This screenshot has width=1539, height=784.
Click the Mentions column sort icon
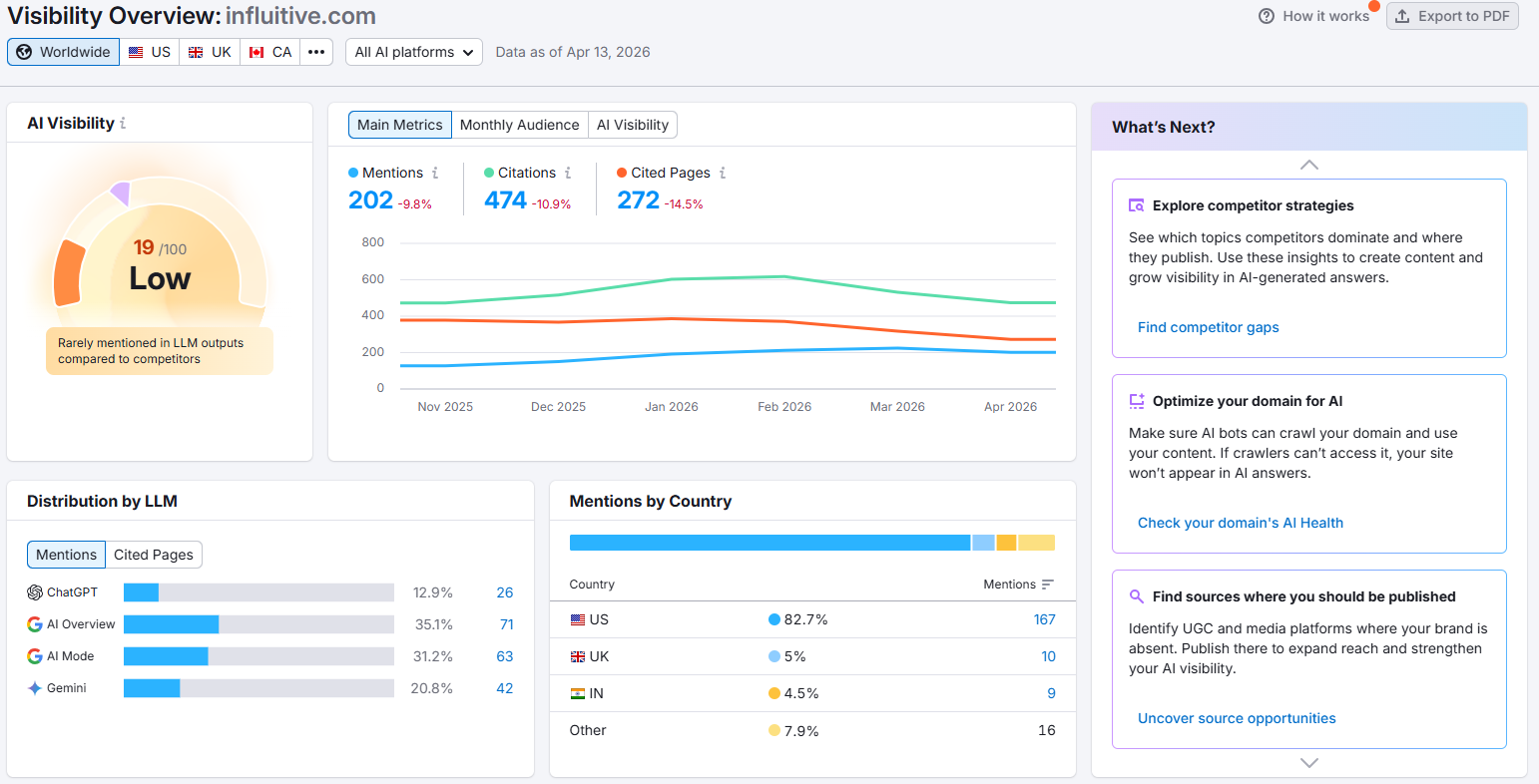[1047, 585]
